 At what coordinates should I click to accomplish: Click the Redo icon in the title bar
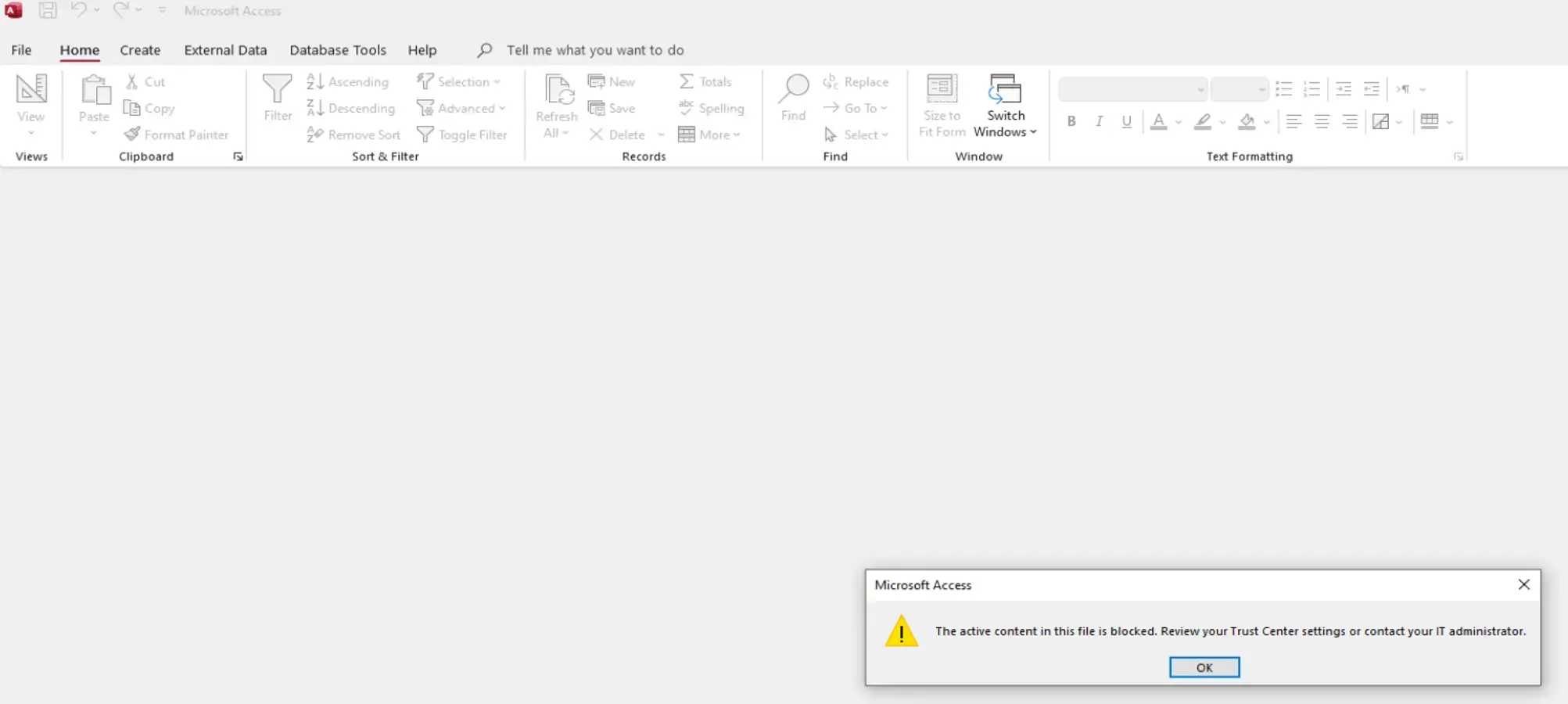point(120,10)
